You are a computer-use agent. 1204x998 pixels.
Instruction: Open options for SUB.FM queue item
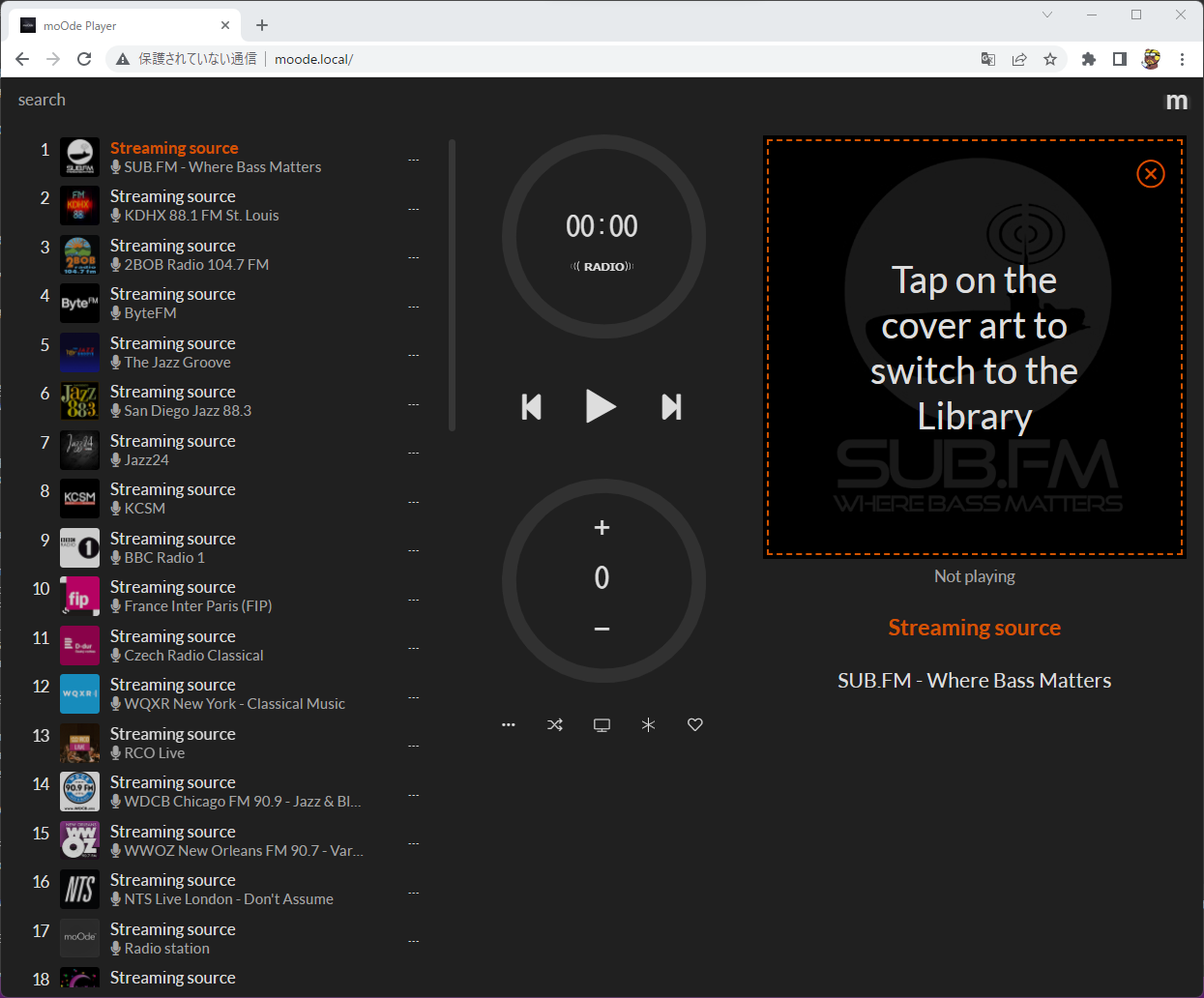pos(413,160)
